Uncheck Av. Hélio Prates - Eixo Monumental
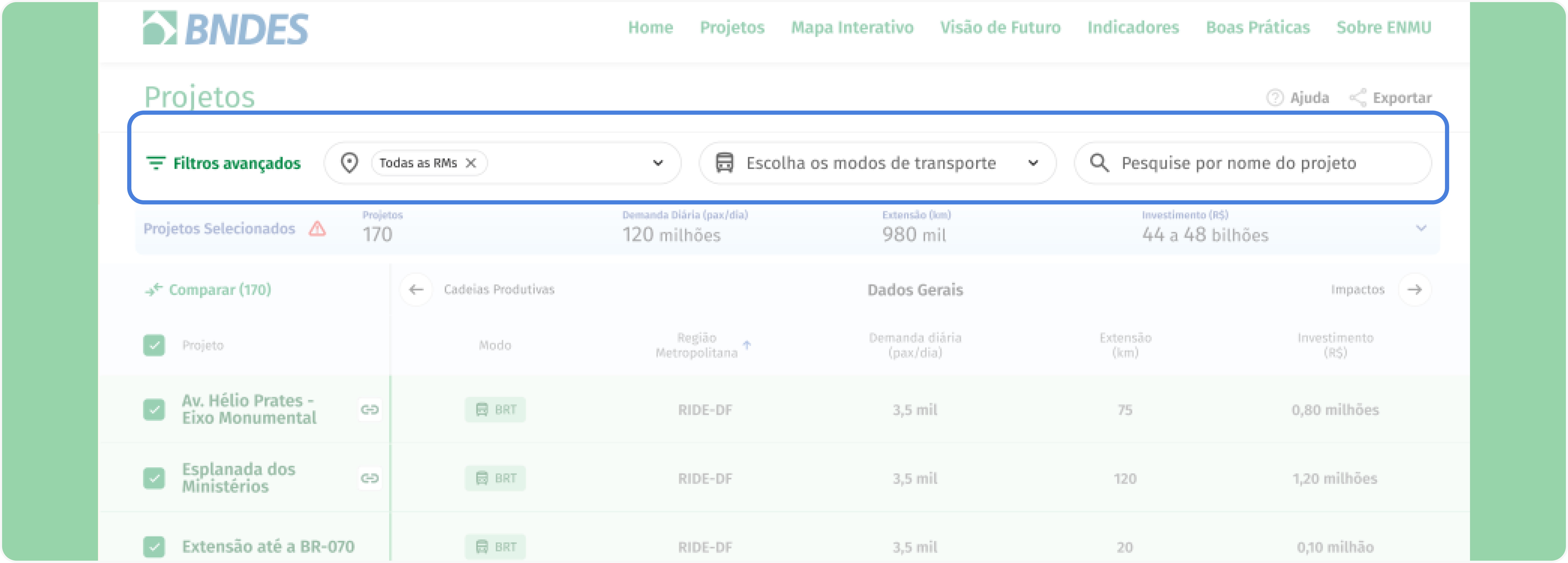The height and width of the screenshot is (563, 1568). [x=154, y=409]
